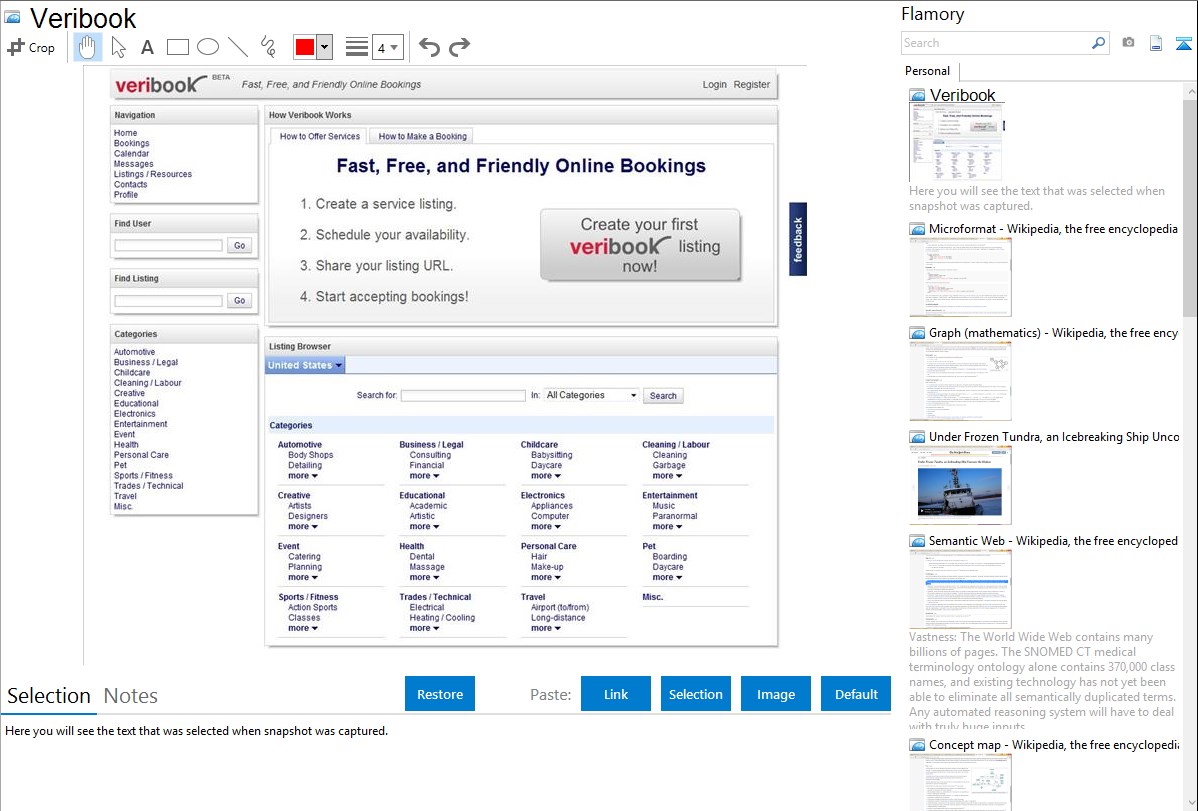Select the ellipse shape tool
The image size is (1198, 811).
(x=208, y=47)
